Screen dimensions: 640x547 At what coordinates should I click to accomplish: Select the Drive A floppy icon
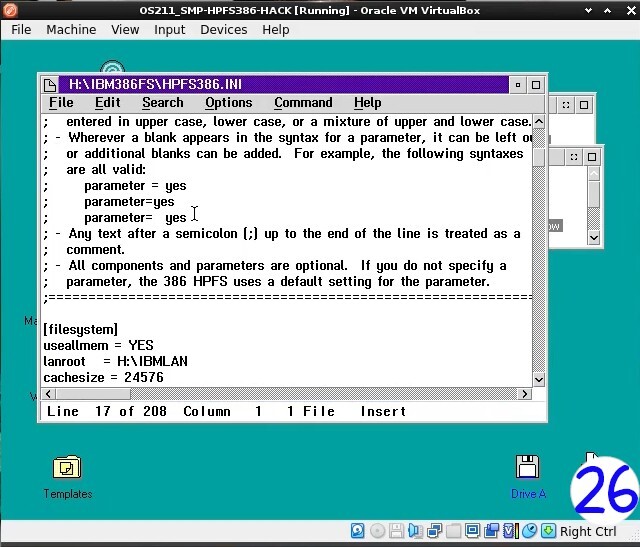(527, 467)
